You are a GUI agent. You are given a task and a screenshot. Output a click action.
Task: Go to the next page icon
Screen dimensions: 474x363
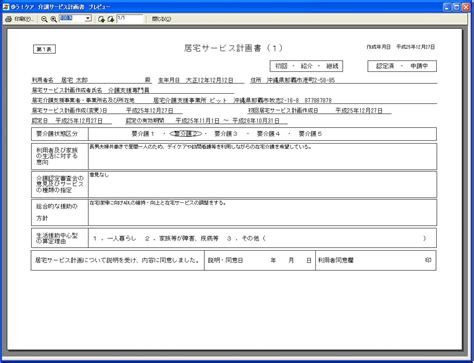pos(111,19)
